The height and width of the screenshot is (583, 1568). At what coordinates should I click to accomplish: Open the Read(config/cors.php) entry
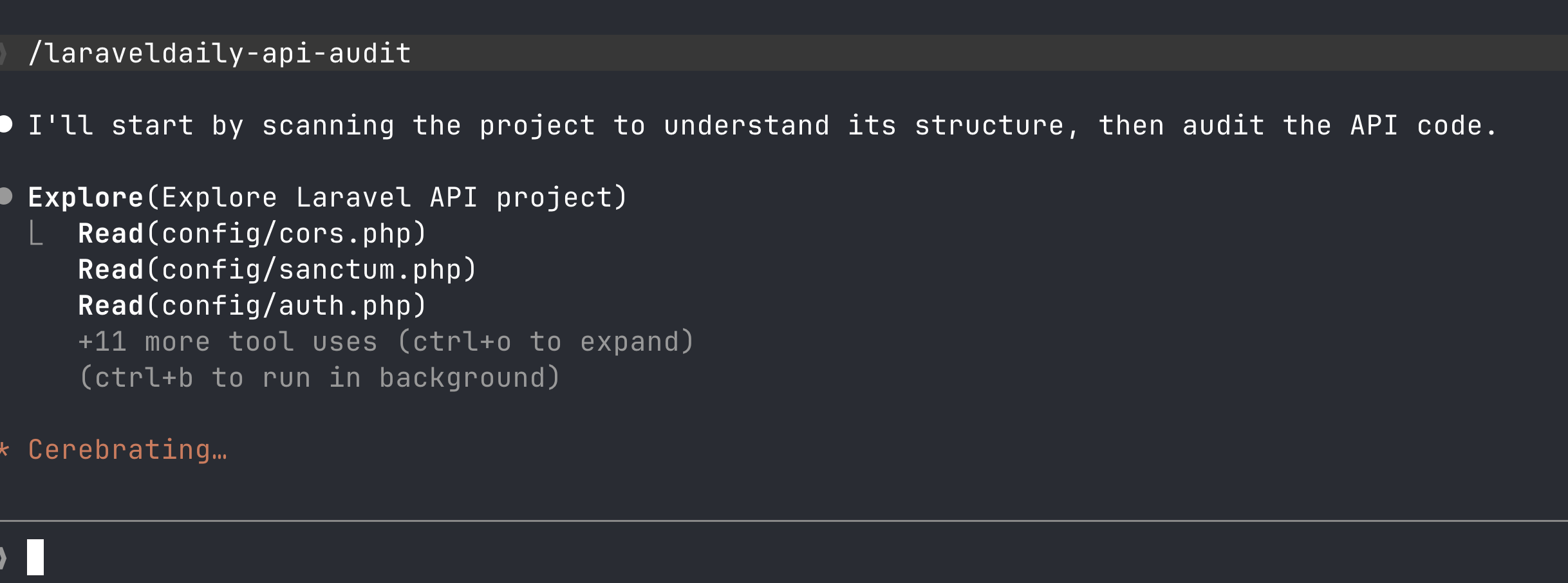[252, 233]
